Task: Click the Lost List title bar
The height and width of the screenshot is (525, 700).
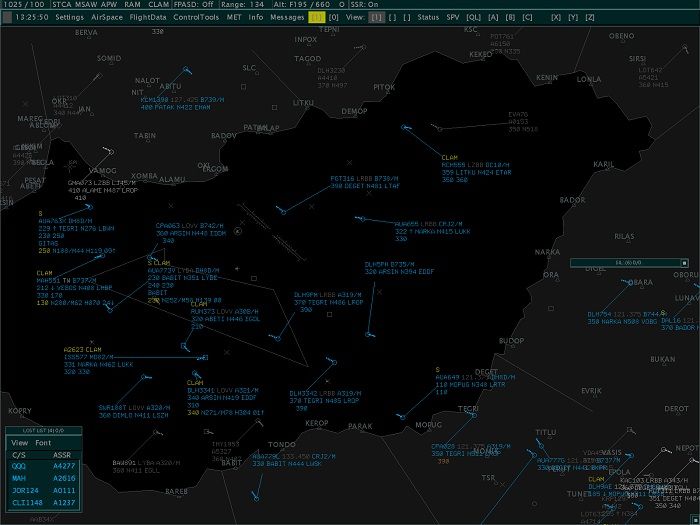Action: (43, 431)
